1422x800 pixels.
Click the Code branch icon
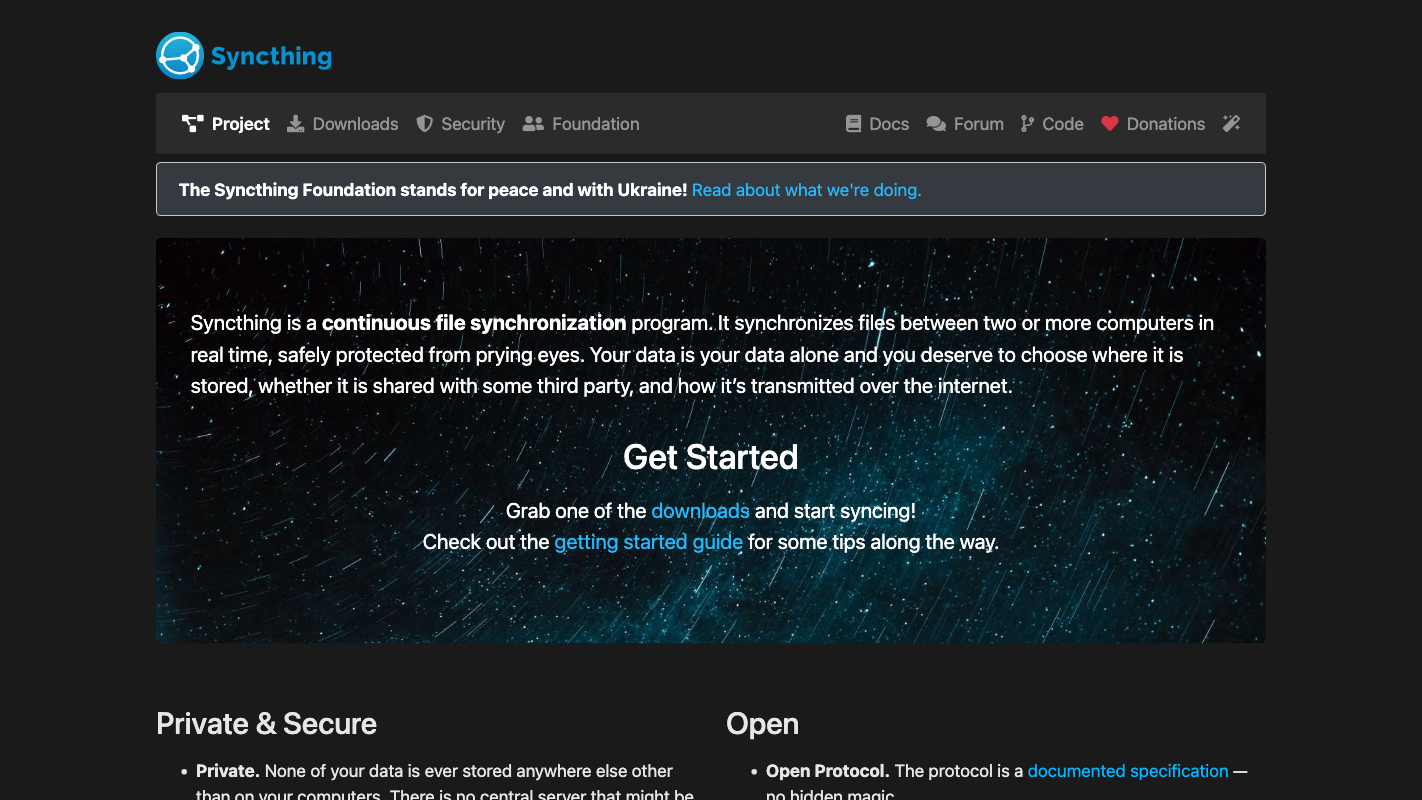1027,124
